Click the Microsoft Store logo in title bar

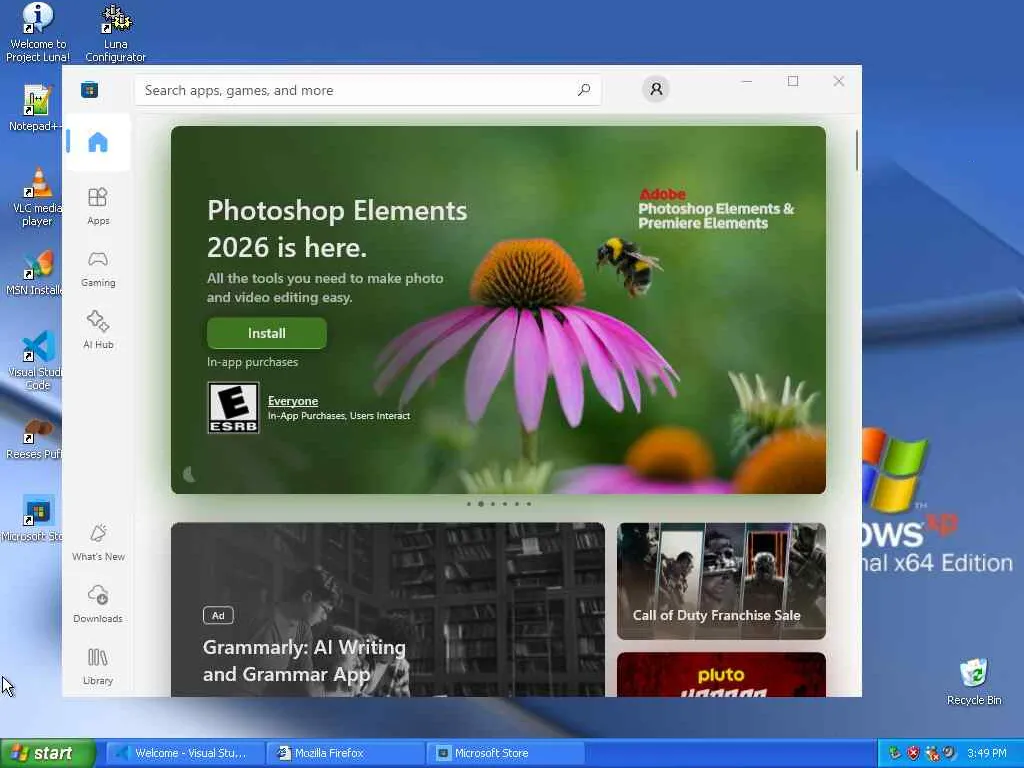(x=89, y=89)
